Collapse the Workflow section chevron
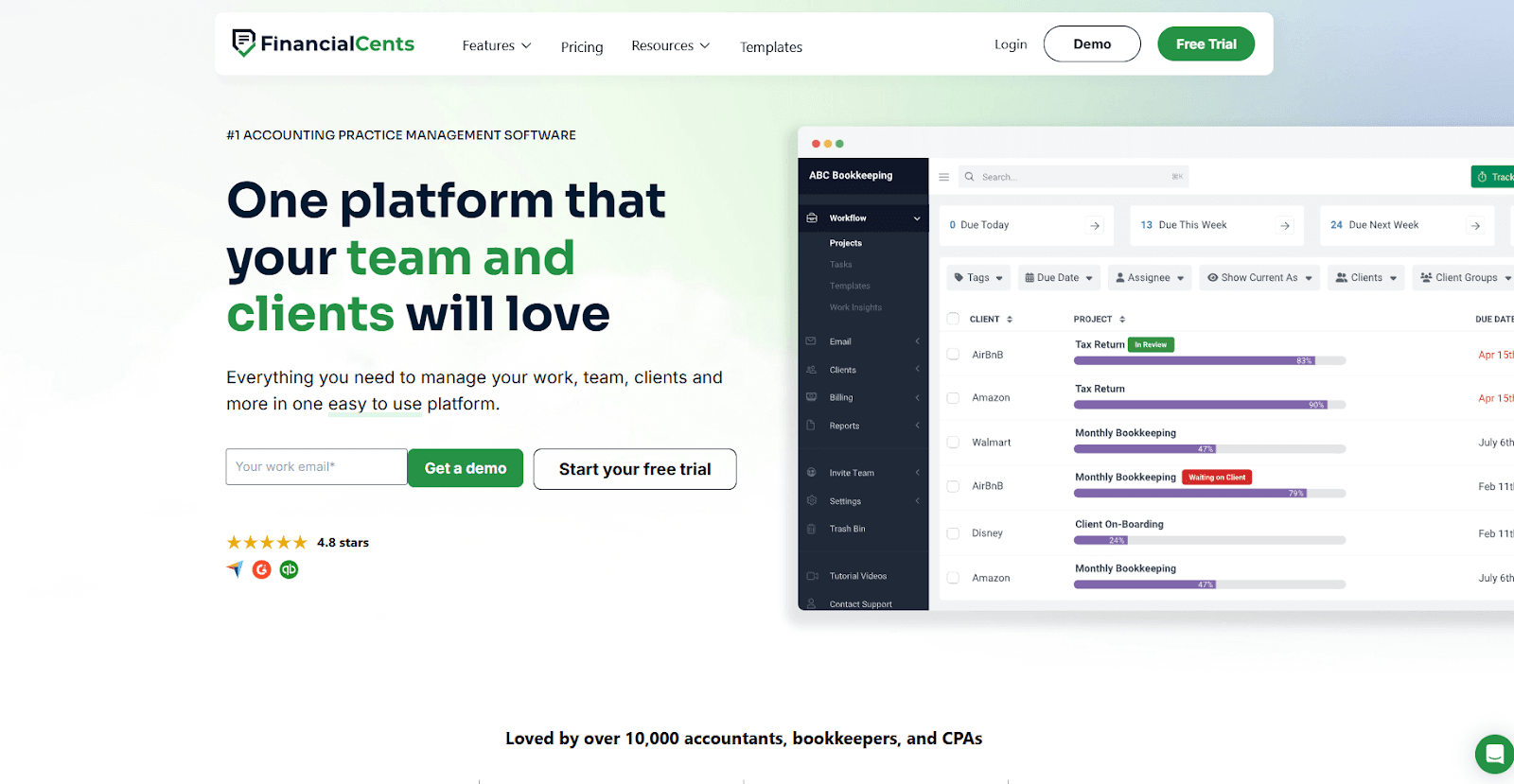1514x784 pixels. pos(917,218)
